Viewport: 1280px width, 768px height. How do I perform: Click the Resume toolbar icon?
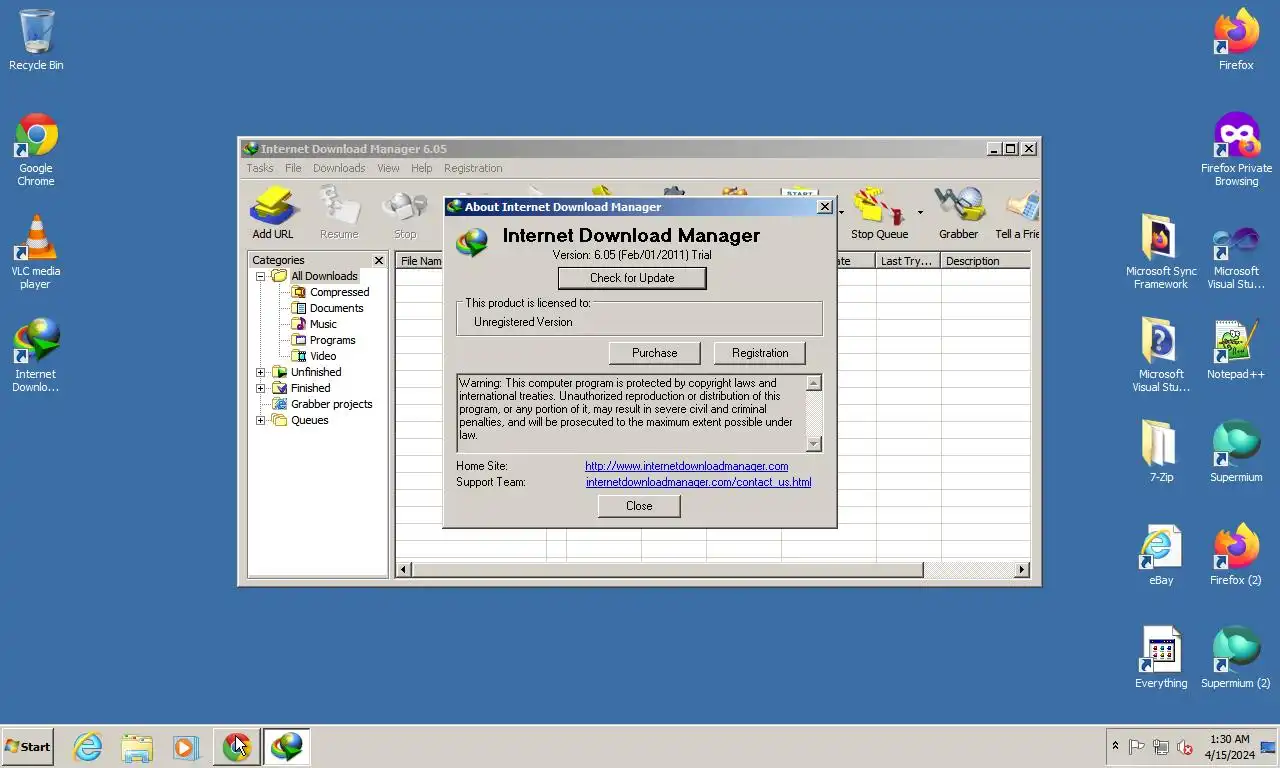point(339,214)
